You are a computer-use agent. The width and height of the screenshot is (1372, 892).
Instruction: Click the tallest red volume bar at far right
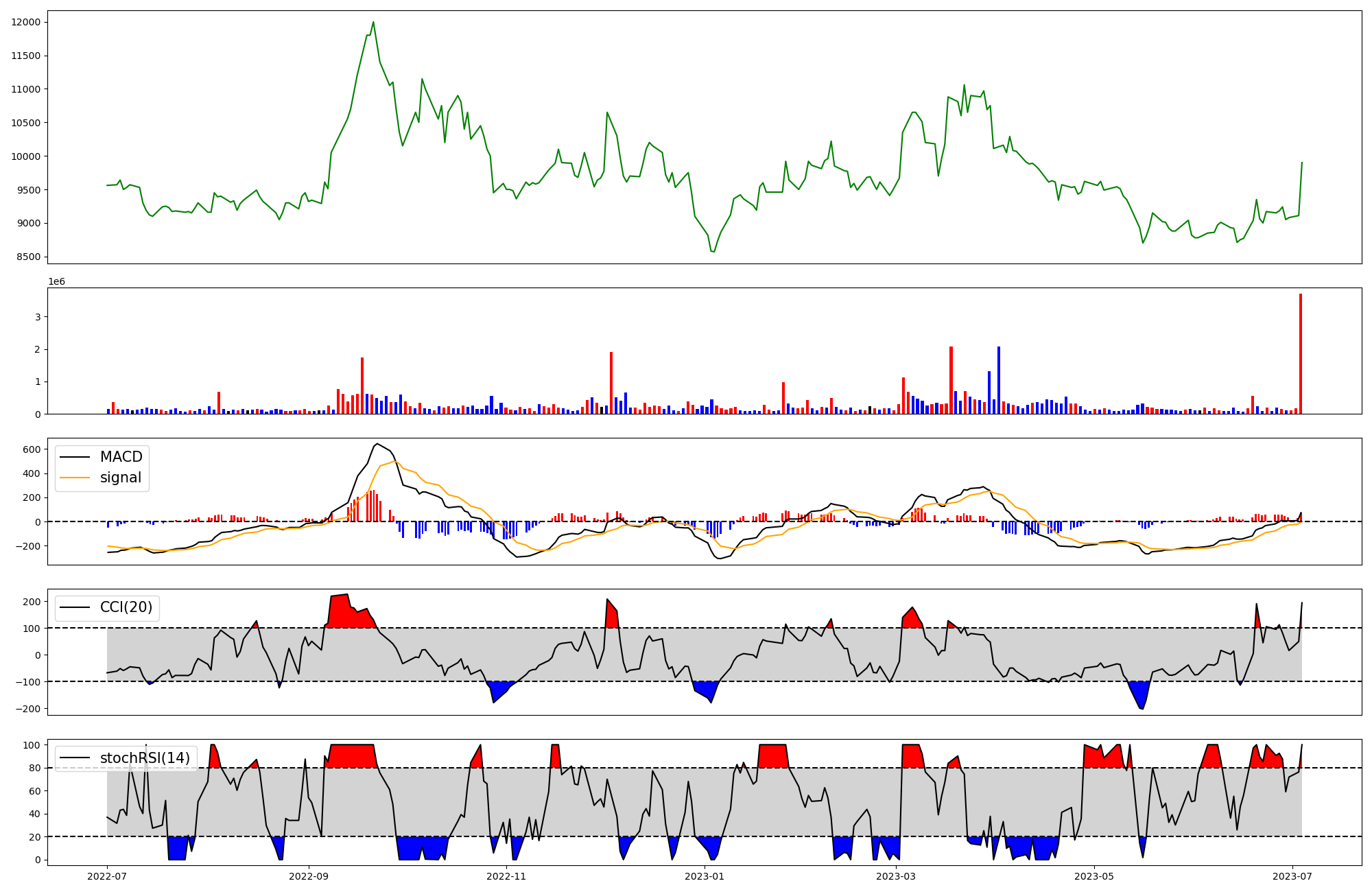(x=1300, y=353)
